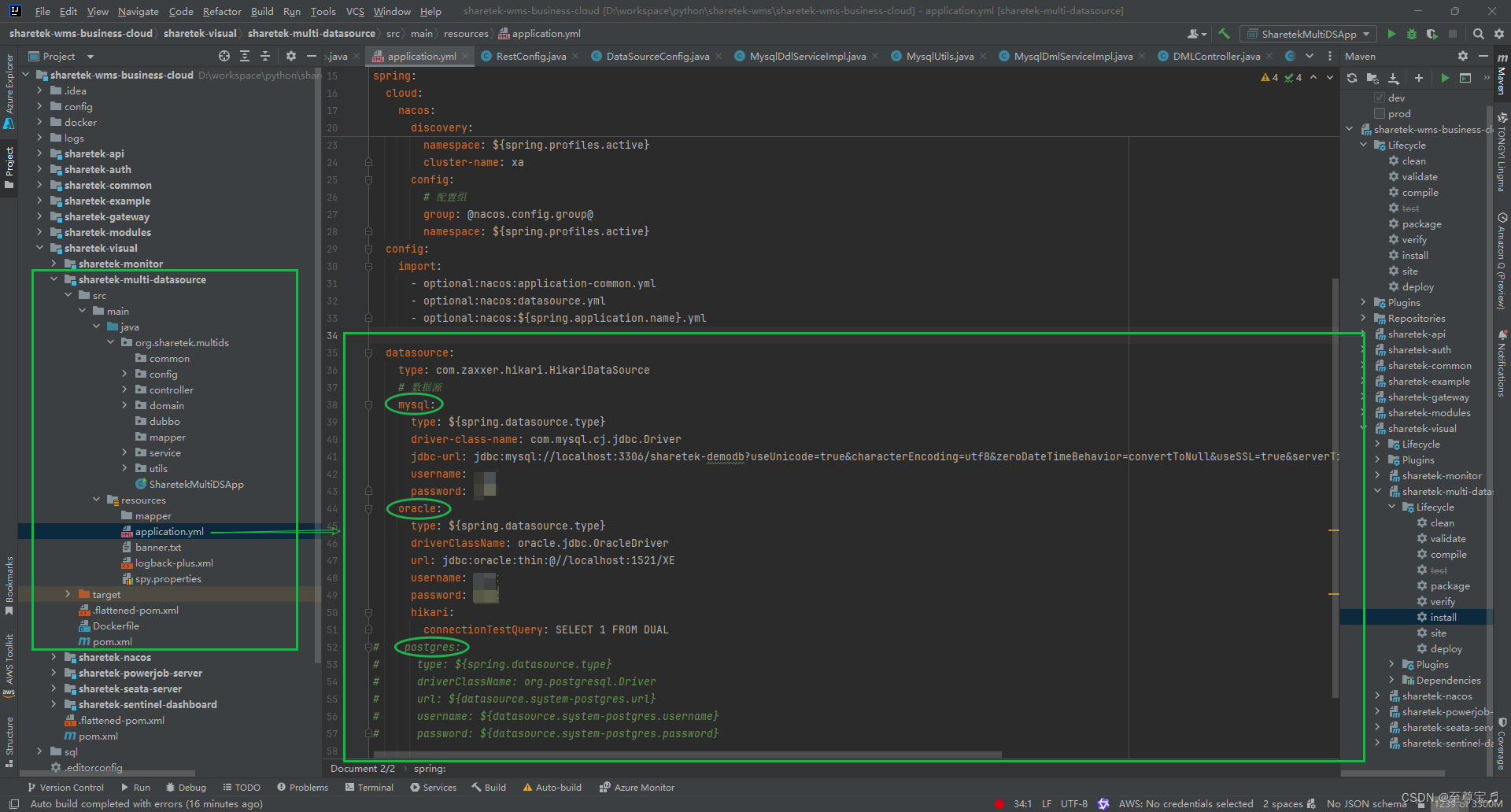Expand the sharetek-modules folder
The image size is (1511, 812).
pyautogui.click(x=39, y=232)
